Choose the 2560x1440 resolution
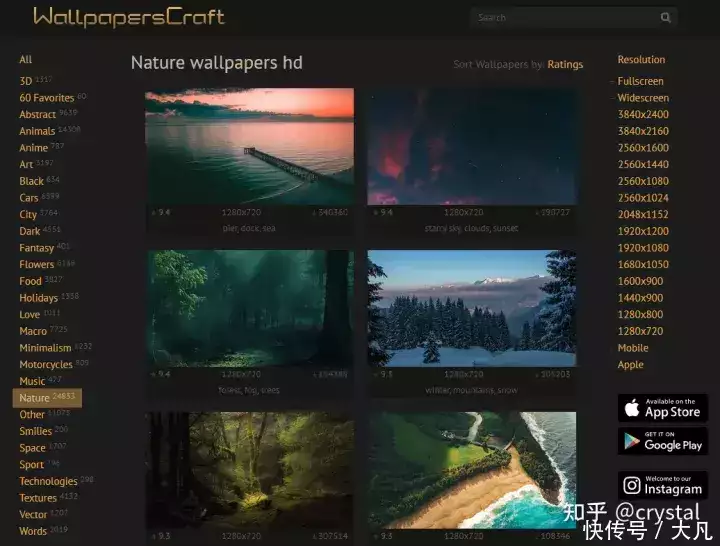This screenshot has height=546, width=720. (x=643, y=164)
